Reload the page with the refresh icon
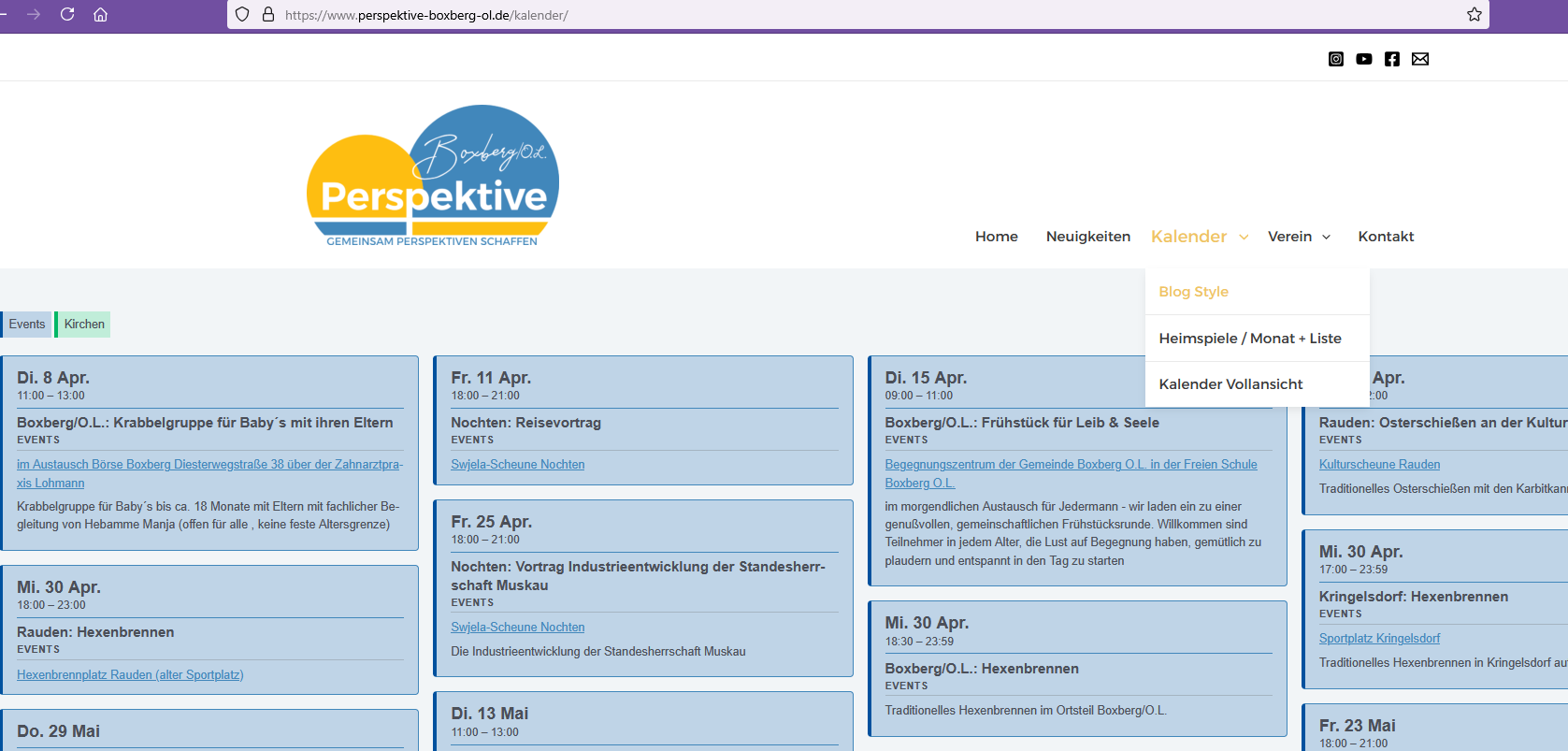Screen dimensions: 1568x751 (67, 14)
